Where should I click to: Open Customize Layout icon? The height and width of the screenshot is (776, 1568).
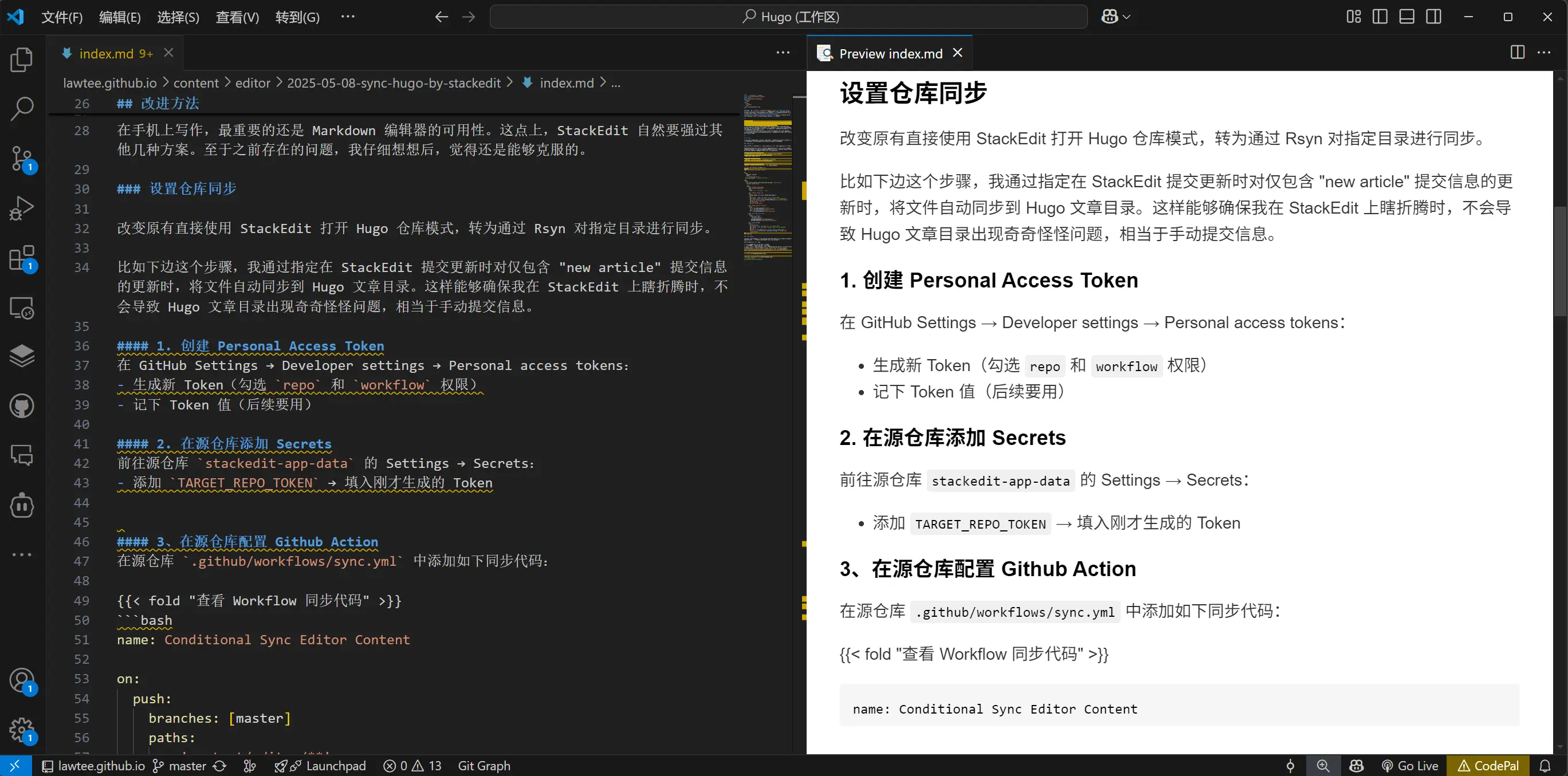click(1353, 17)
